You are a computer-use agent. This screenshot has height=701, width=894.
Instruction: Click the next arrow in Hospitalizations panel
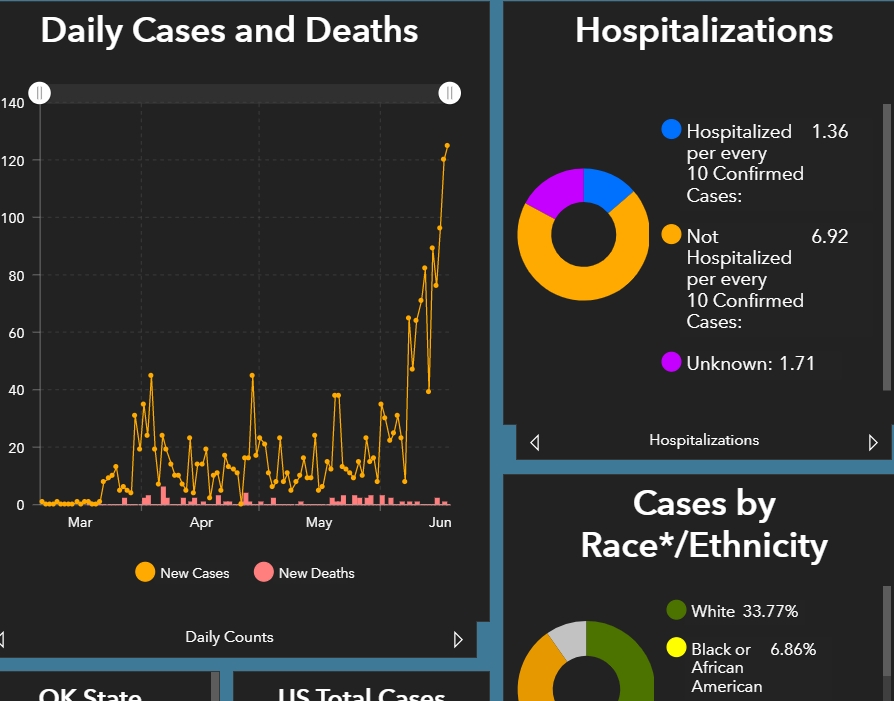point(873,443)
